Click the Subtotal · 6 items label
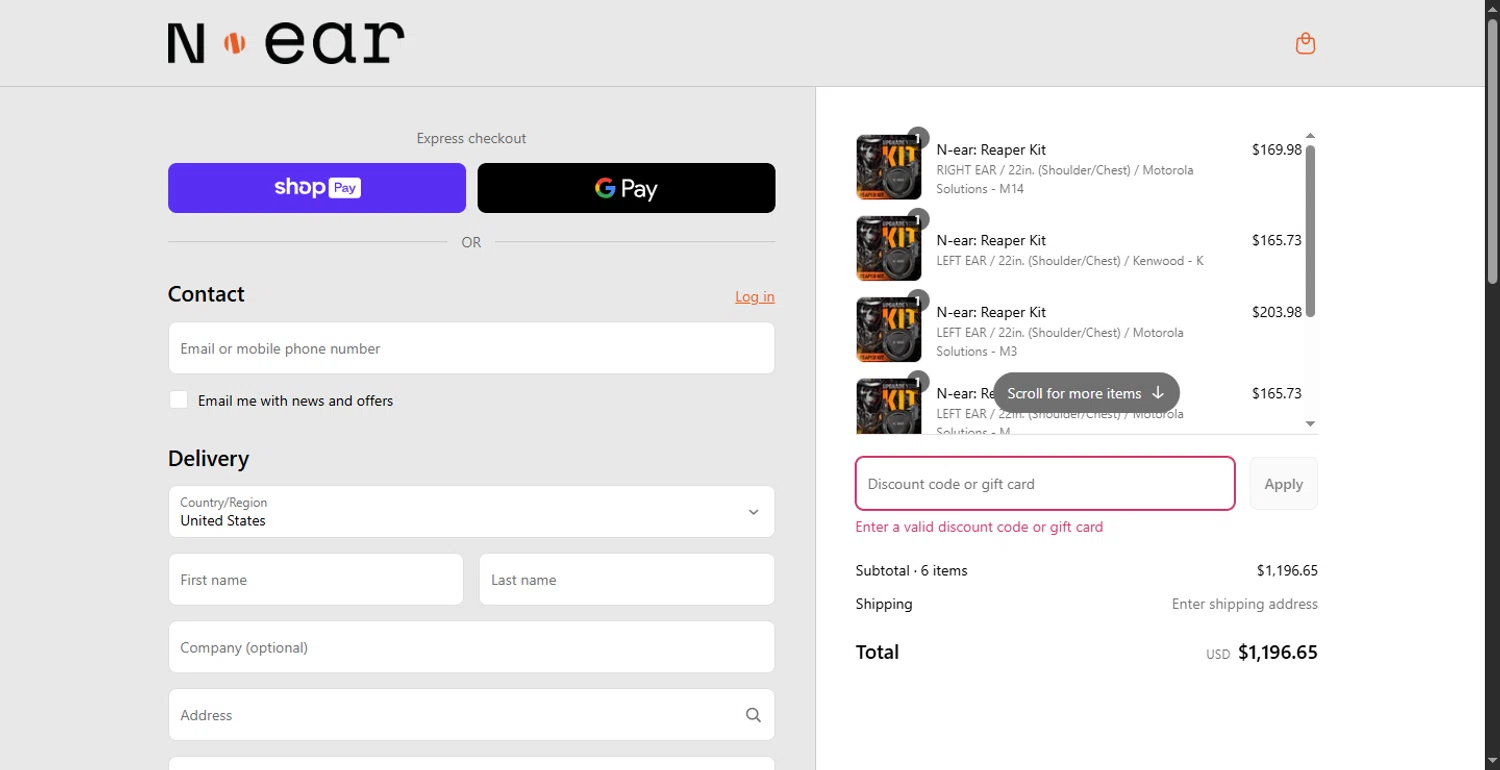The width and height of the screenshot is (1500, 770). click(912, 571)
